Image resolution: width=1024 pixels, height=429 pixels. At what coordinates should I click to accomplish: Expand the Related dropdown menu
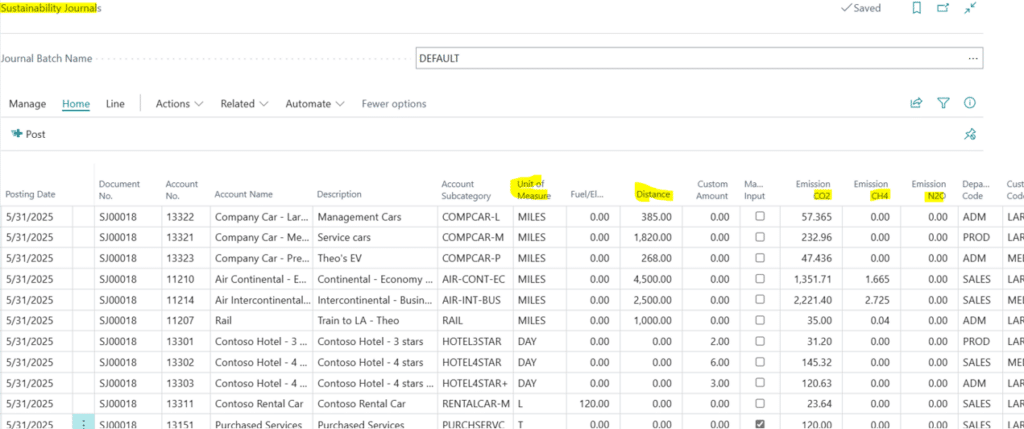[244, 103]
